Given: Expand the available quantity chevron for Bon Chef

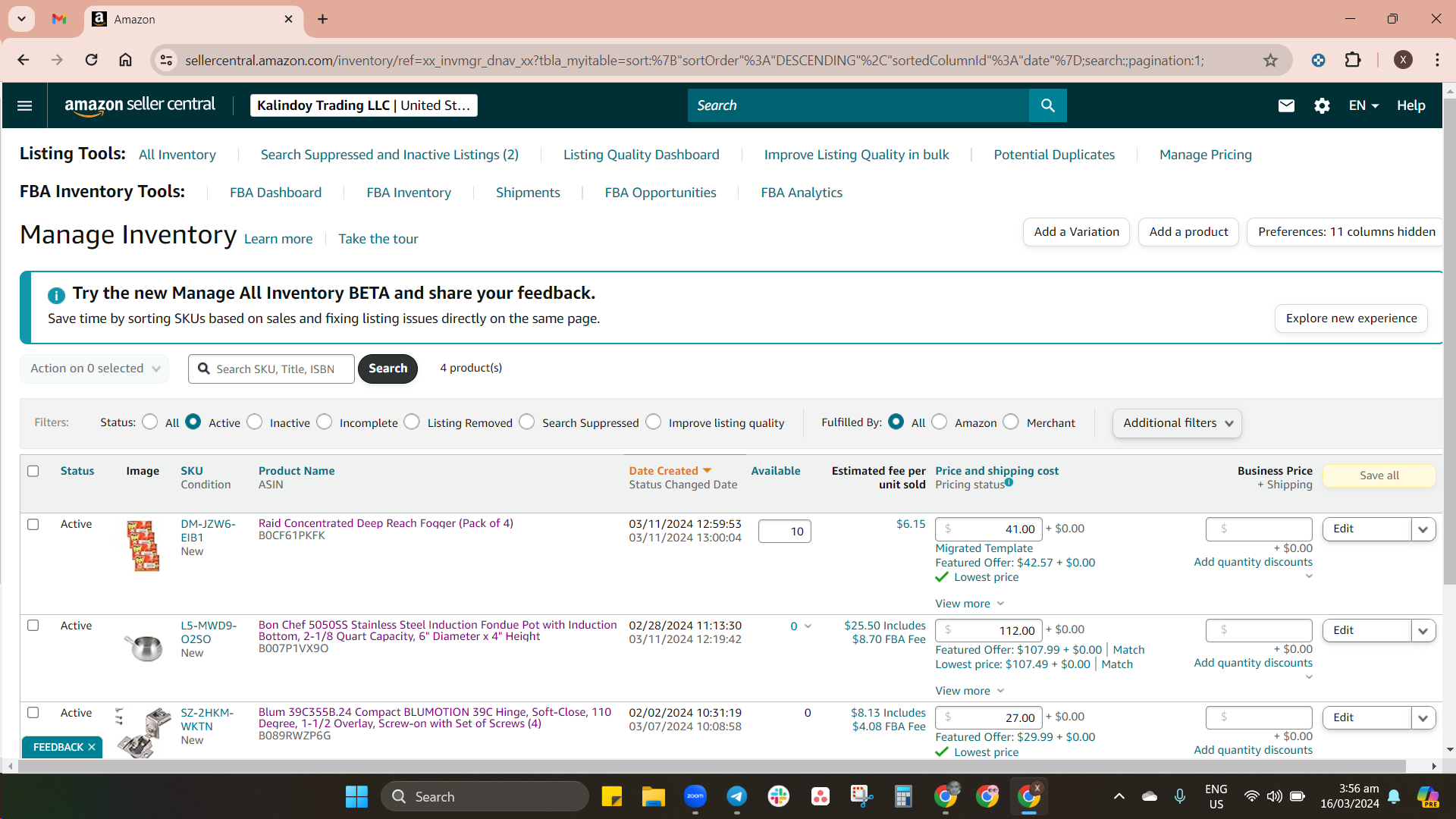Looking at the screenshot, I should 808,626.
